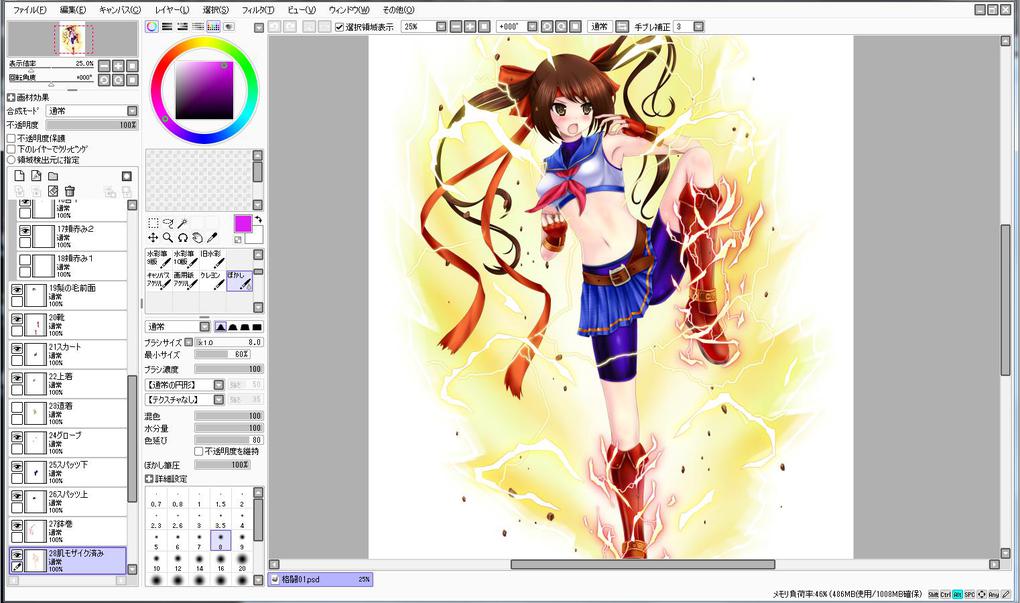
Task: Click the brush size value field
Action: pos(228,342)
